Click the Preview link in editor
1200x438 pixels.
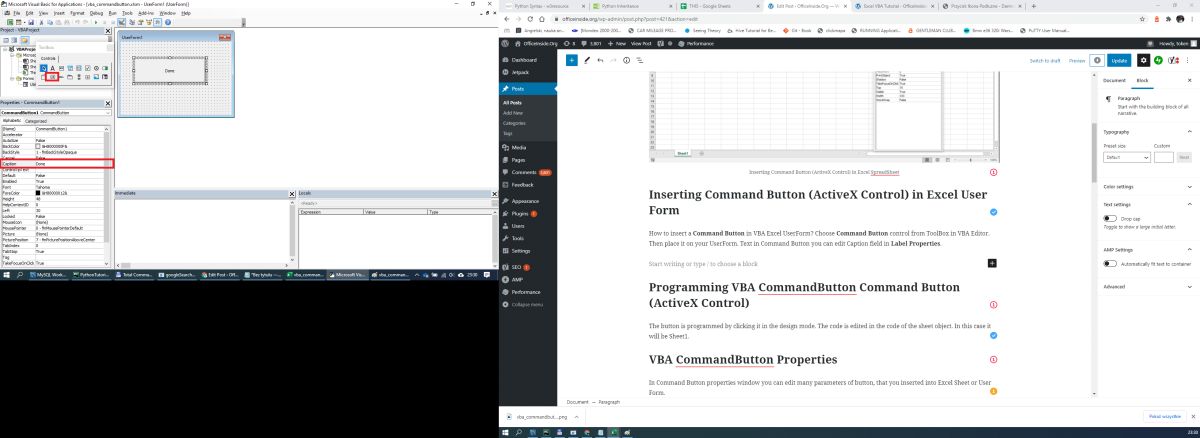click(1077, 60)
